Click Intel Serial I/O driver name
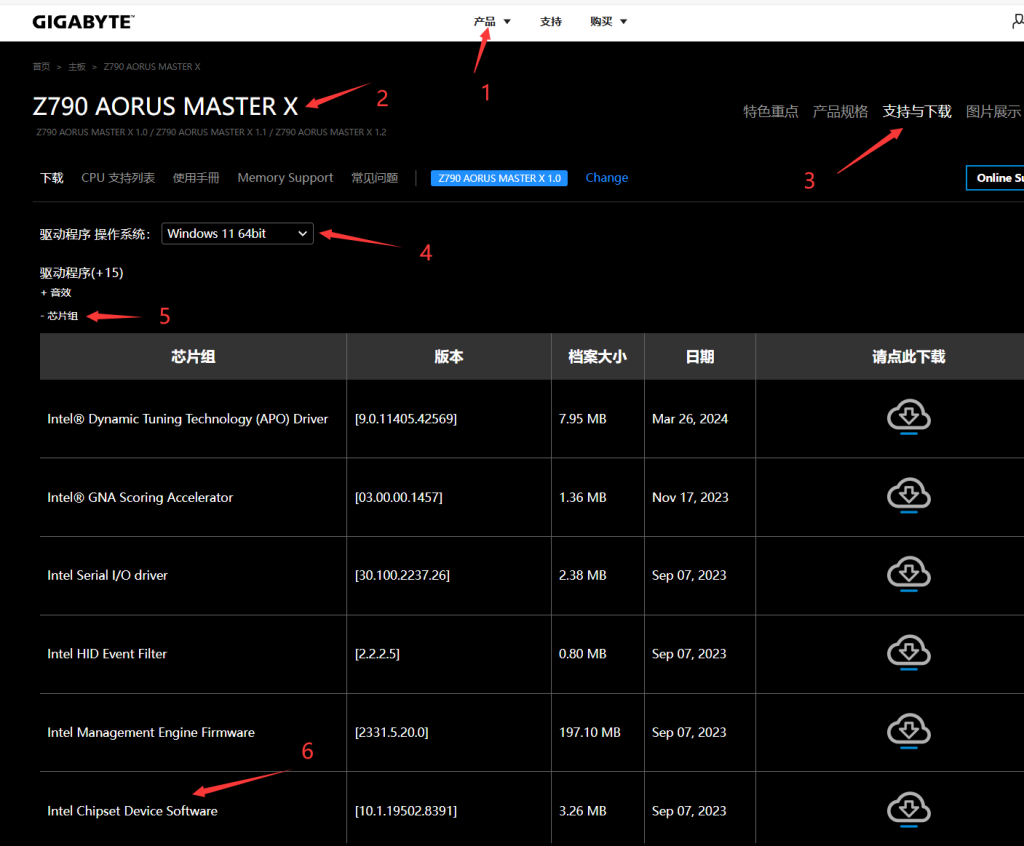This screenshot has width=1024, height=846. 107,576
